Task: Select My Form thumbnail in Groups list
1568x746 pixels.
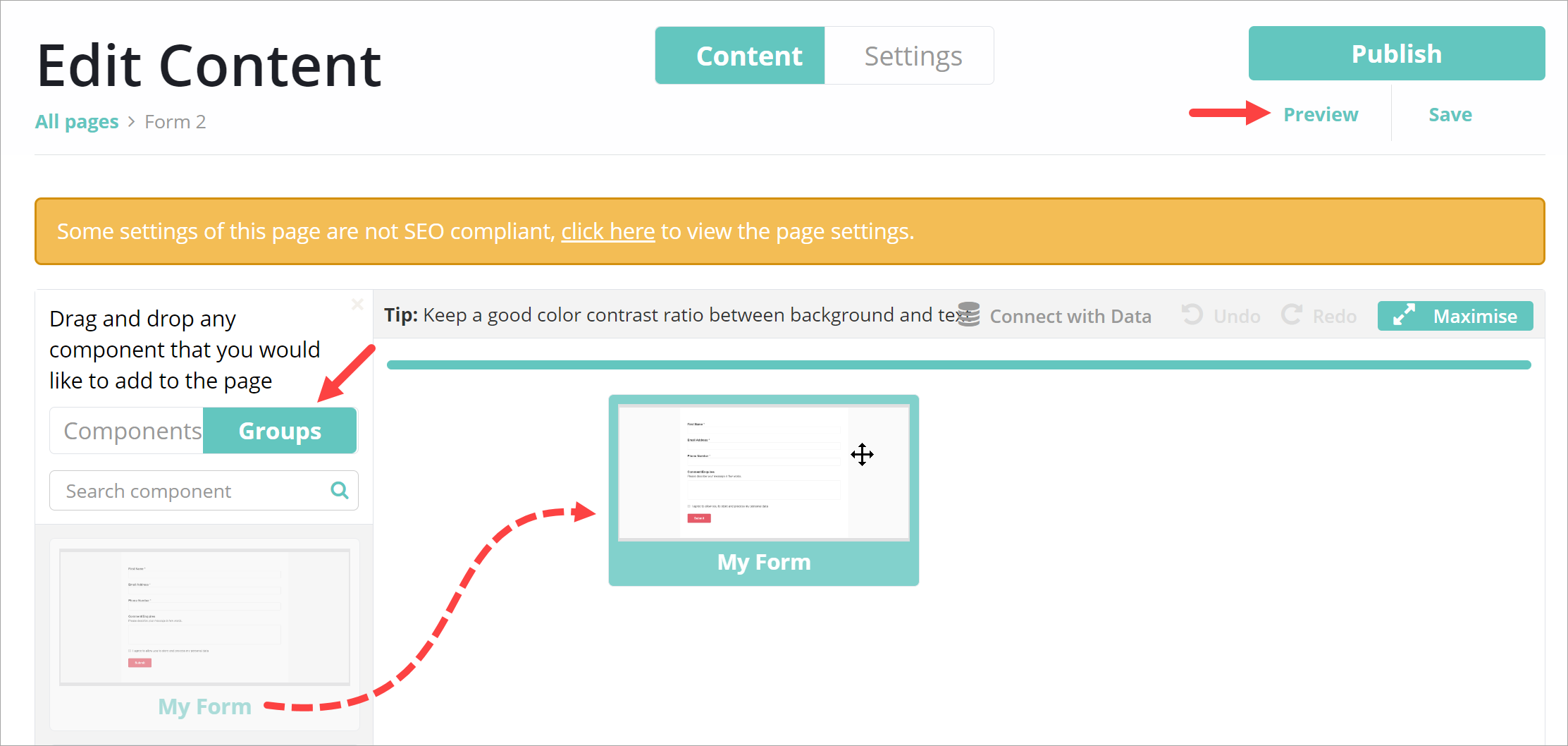Action: 204,618
